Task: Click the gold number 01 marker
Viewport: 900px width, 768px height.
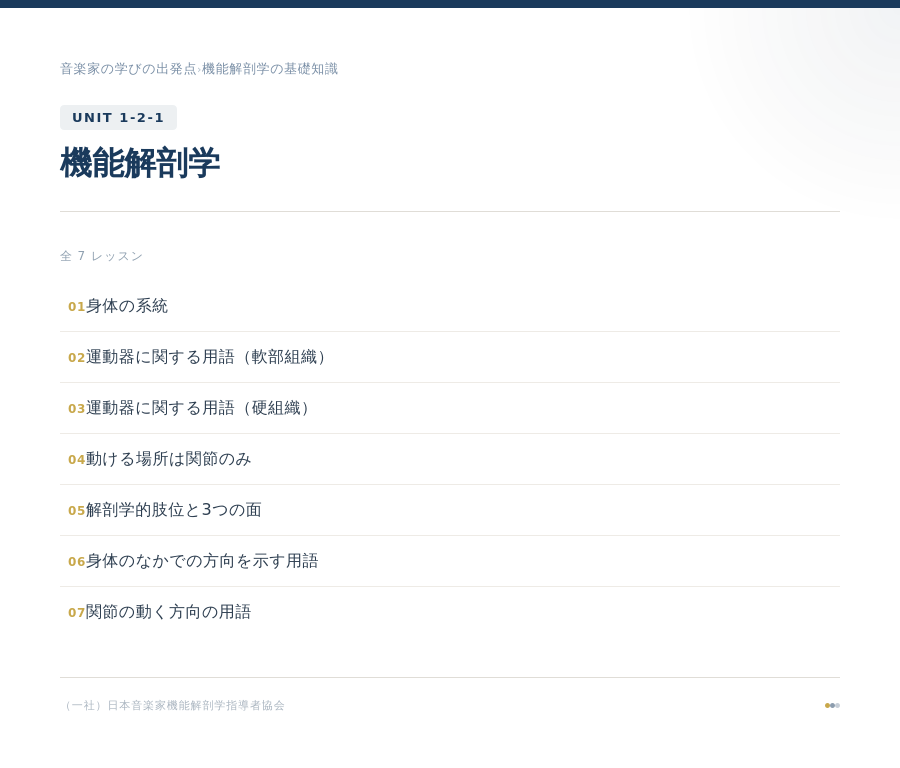Action: point(76,307)
